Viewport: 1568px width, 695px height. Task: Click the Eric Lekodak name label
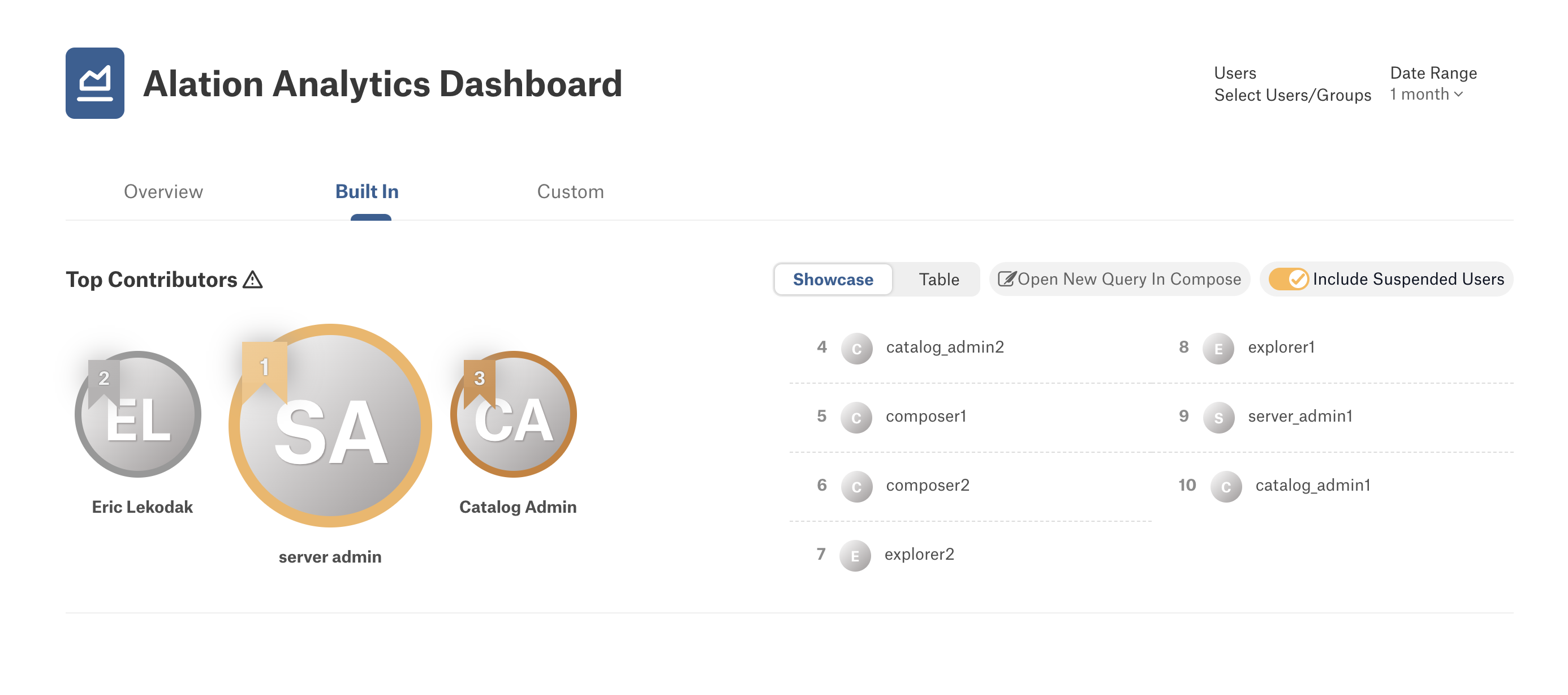coord(142,507)
